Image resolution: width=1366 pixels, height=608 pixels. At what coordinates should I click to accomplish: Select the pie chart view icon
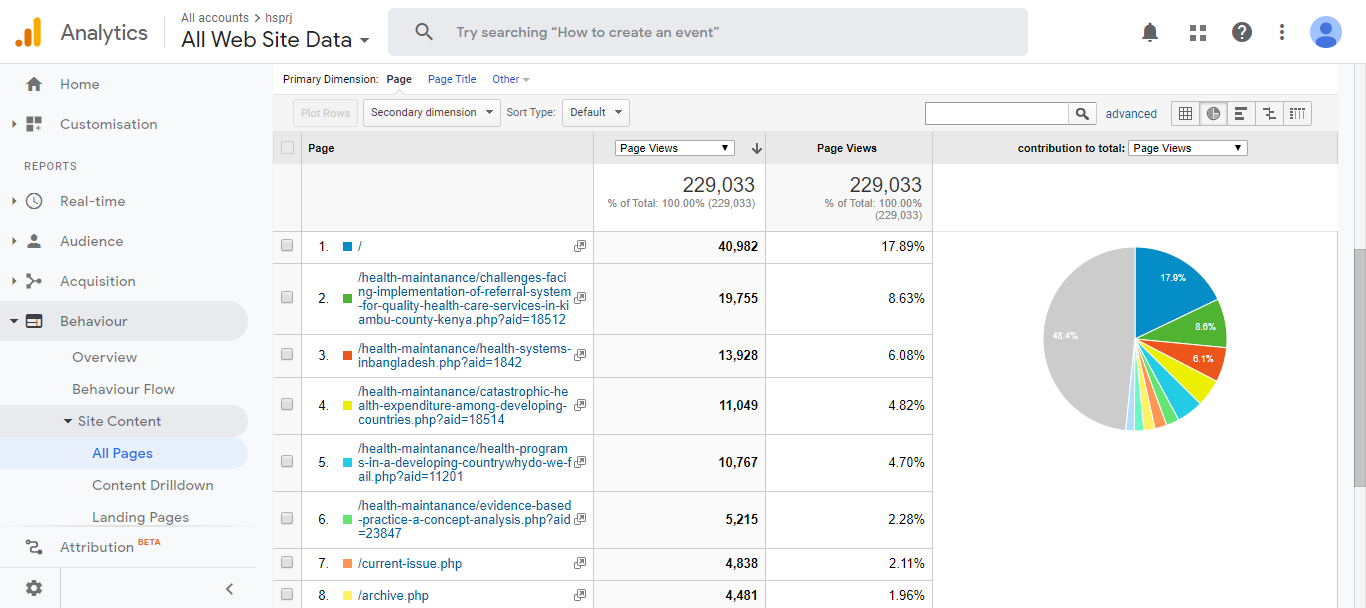[x=1213, y=113]
